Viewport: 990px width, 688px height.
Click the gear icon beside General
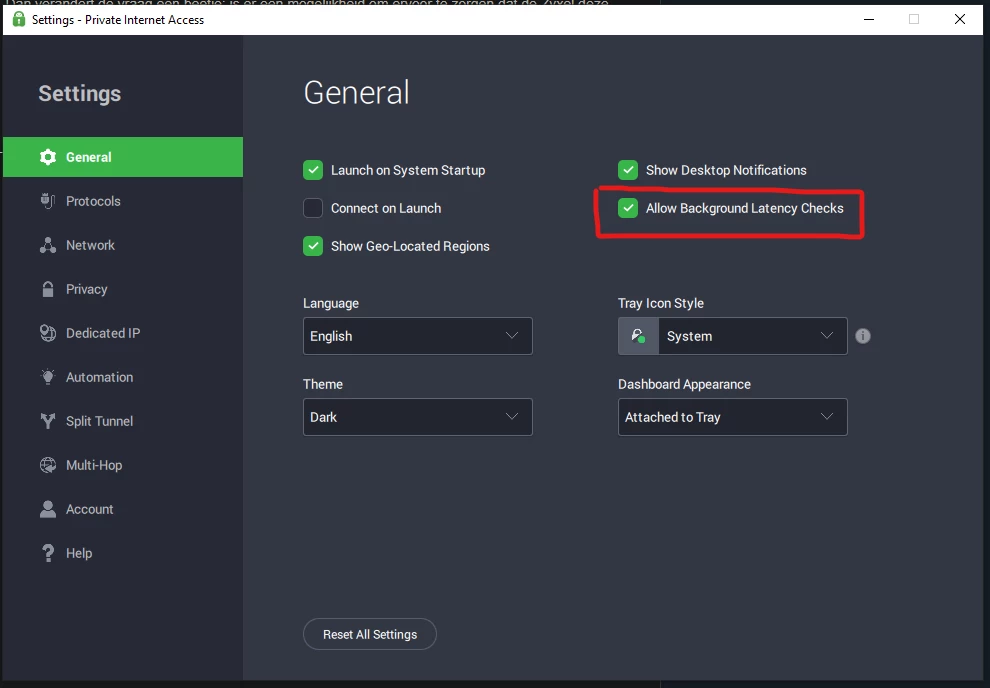click(48, 157)
